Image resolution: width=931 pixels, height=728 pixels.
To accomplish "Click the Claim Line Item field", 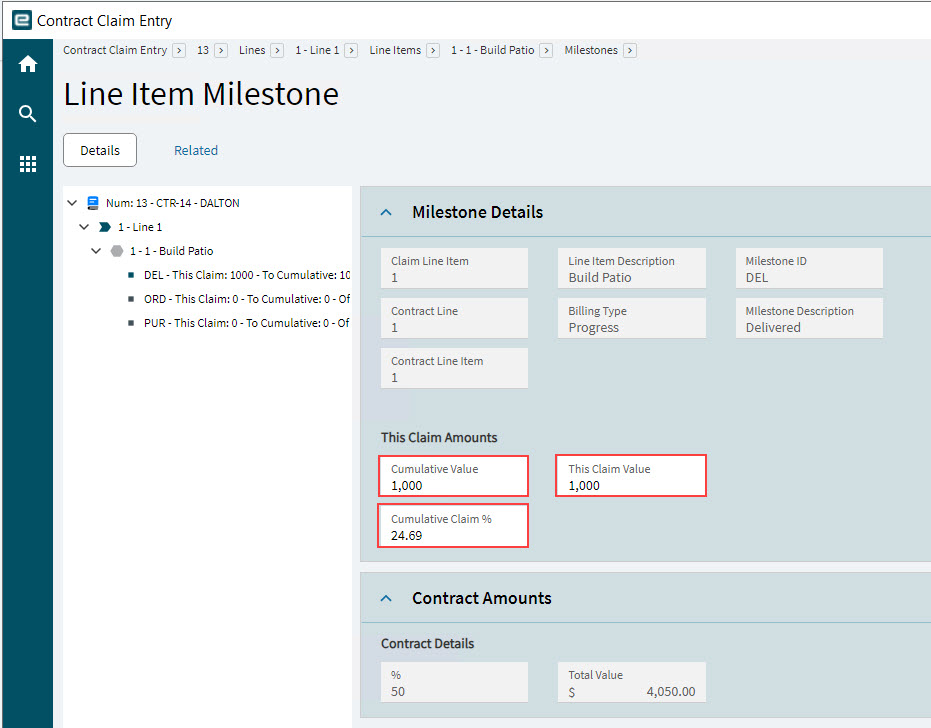I will click(x=454, y=268).
